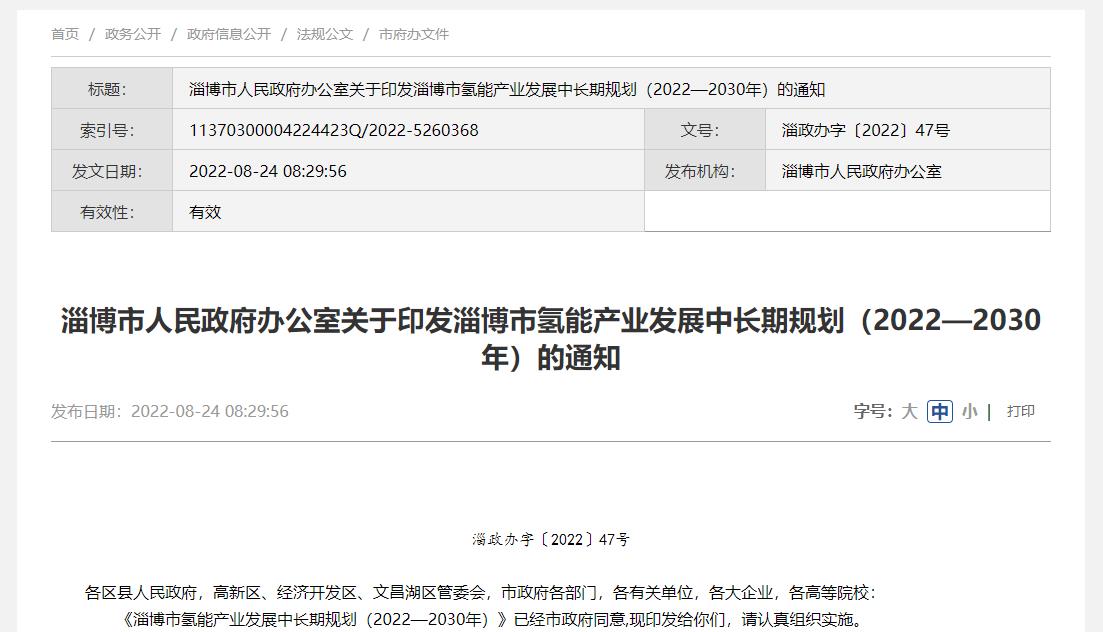1103x632 pixels.
Task: Click the 标题 label cell in the table
Action: pyautogui.click(x=107, y=89)
